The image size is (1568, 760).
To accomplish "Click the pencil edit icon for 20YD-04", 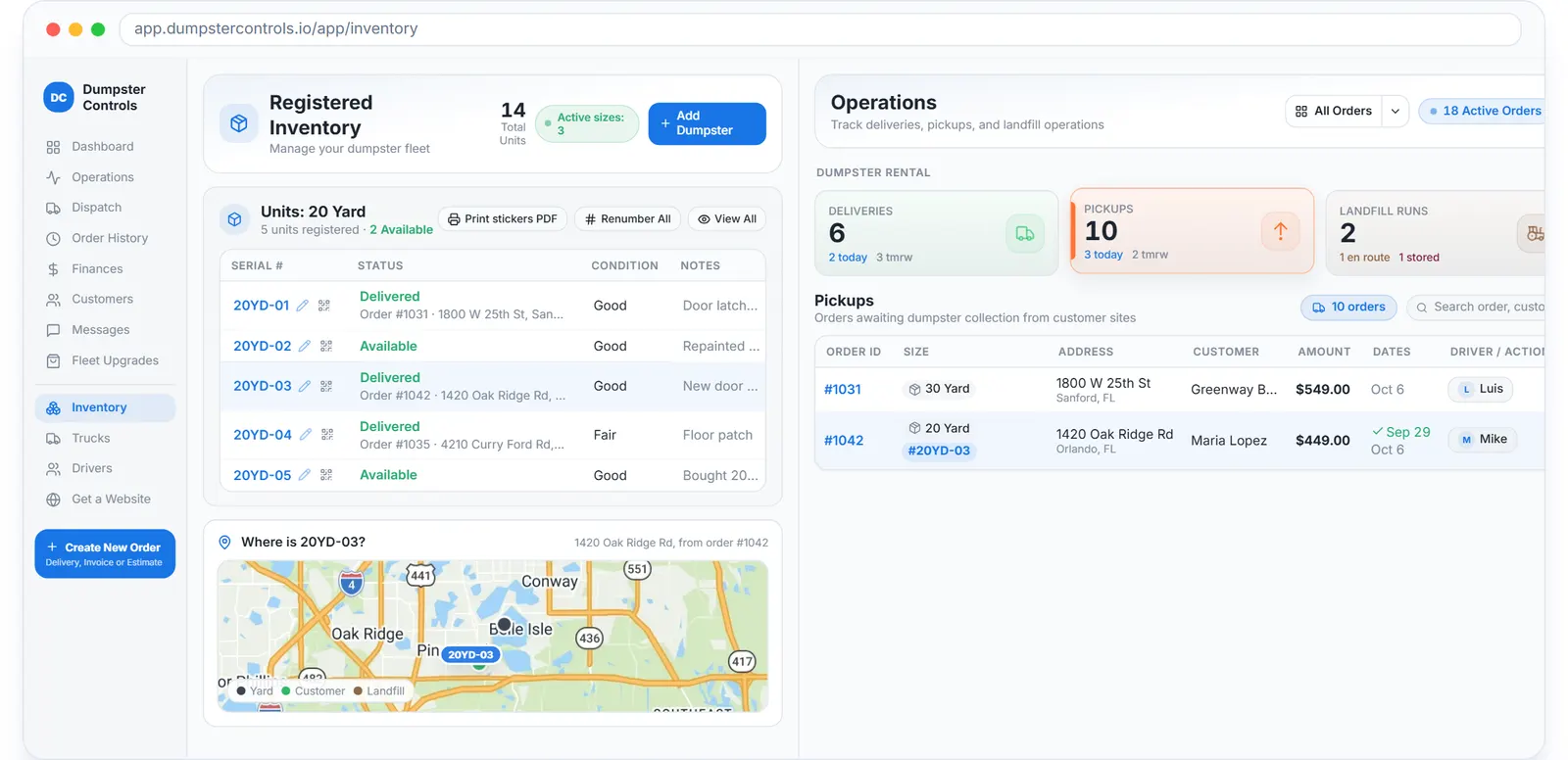I will point(306,434).
